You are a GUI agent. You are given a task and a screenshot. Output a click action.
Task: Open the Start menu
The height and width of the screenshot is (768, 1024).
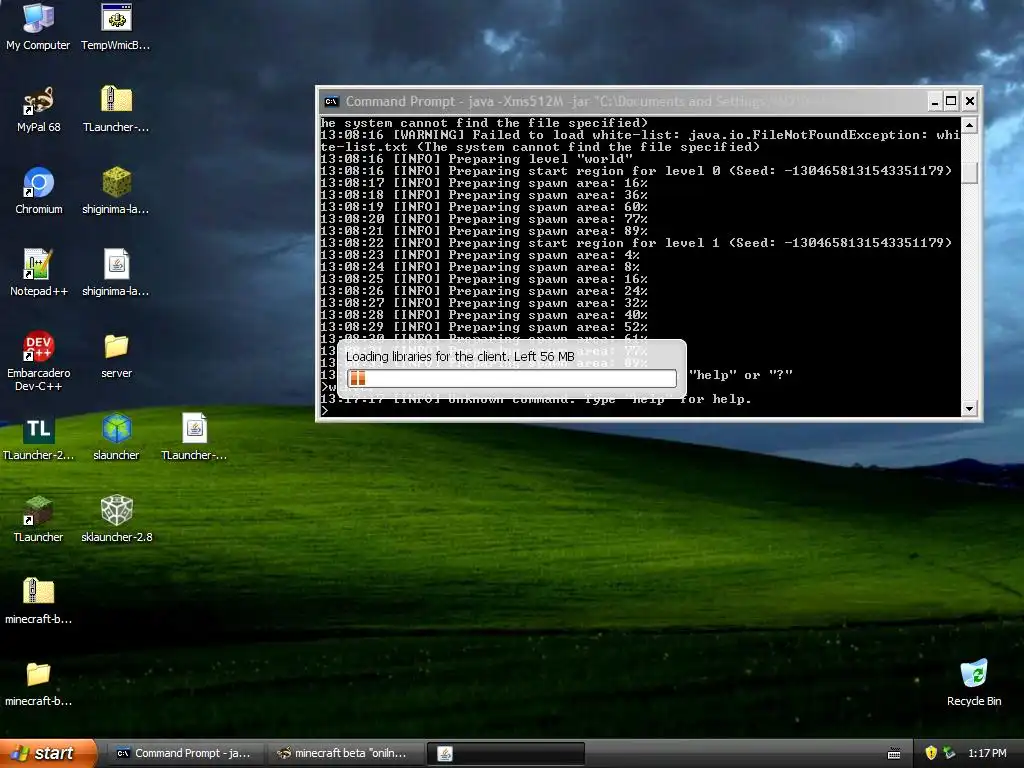48,753
